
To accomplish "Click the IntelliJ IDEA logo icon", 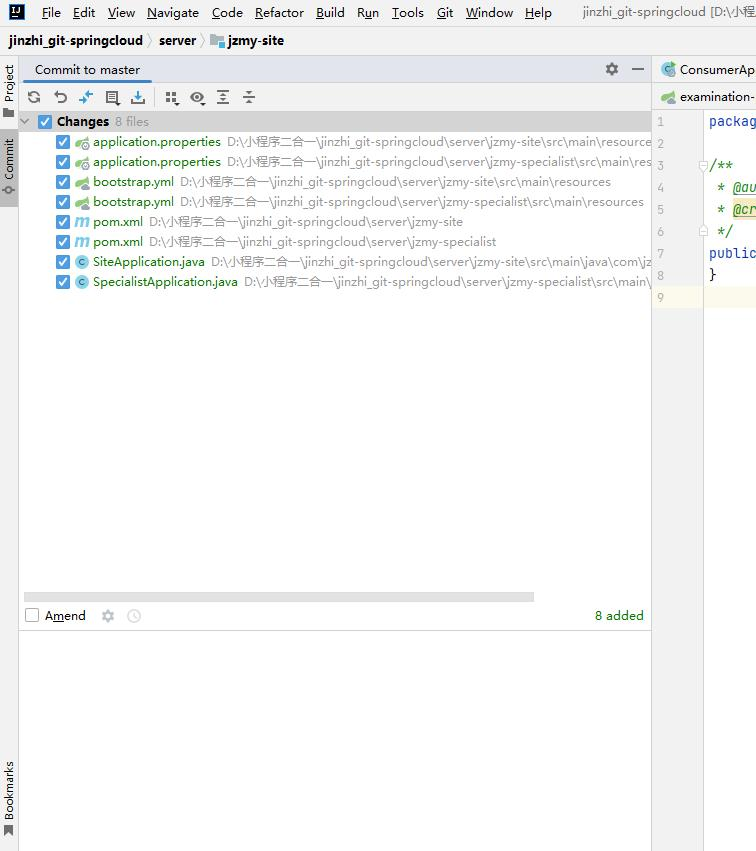I will (17, 11).
